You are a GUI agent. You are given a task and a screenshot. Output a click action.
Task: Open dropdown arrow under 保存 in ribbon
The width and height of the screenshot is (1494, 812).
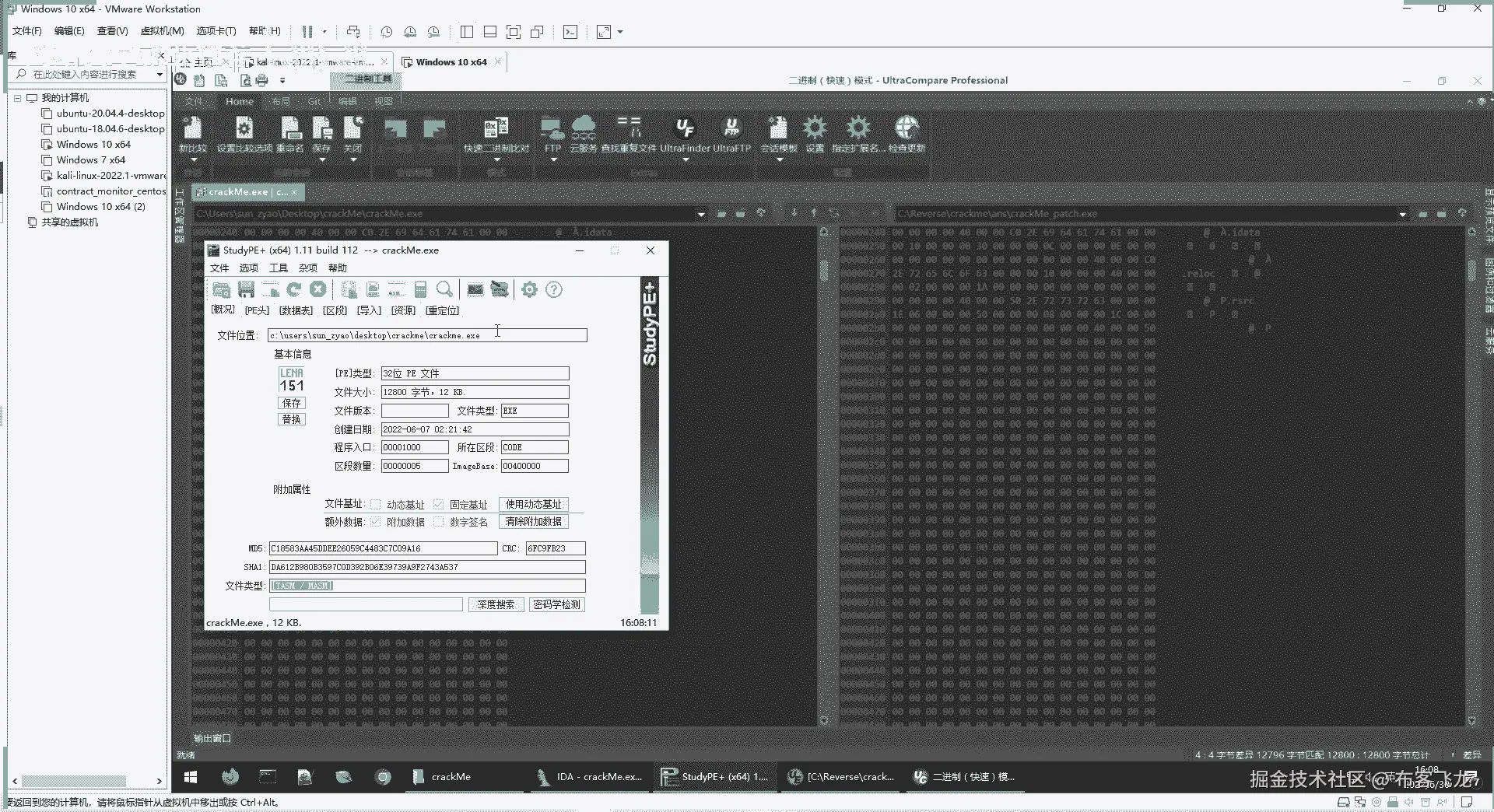pyautogui.click(x=322, y=160)
